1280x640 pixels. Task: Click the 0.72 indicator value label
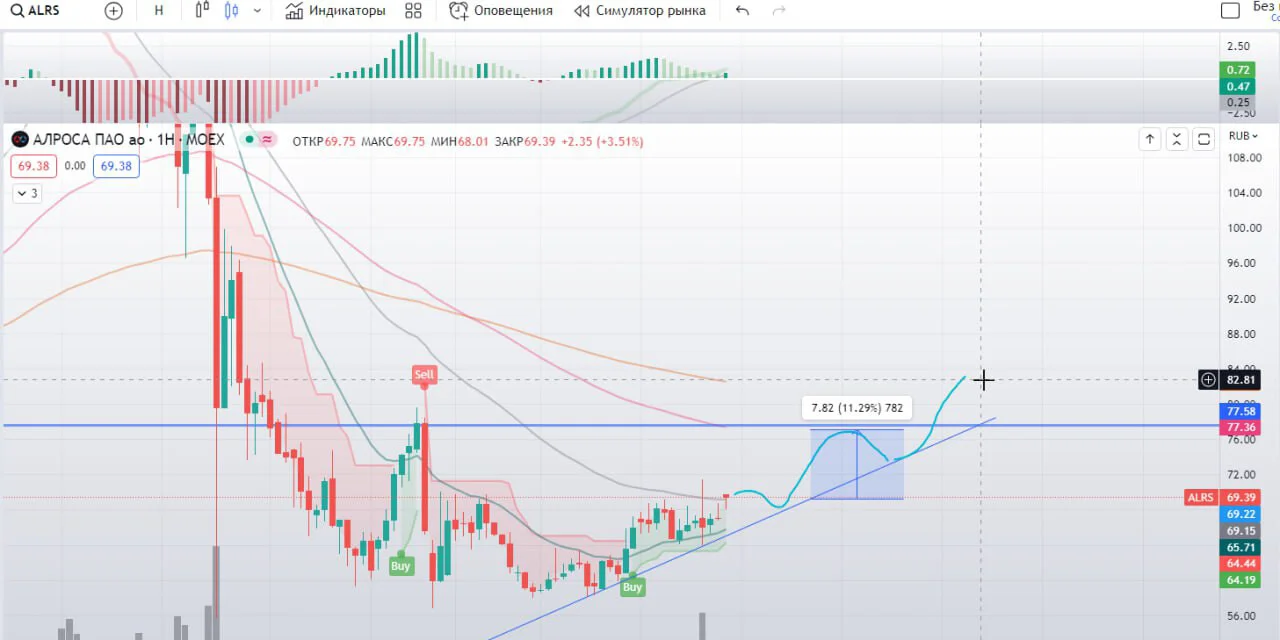(x=1237, y=70)
